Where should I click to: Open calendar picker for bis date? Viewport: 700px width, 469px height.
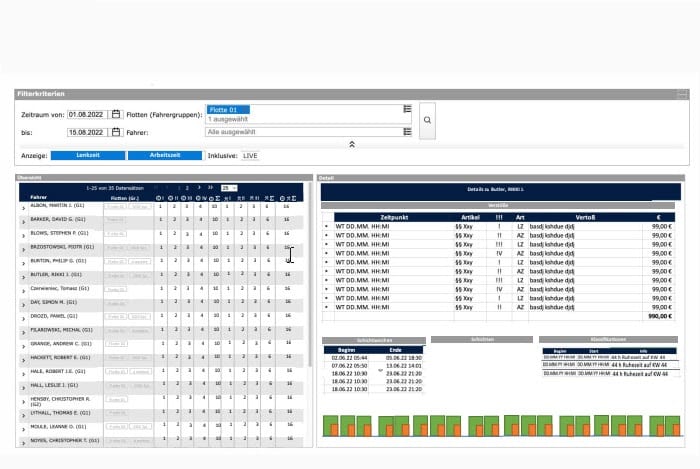tap(116, 132)
